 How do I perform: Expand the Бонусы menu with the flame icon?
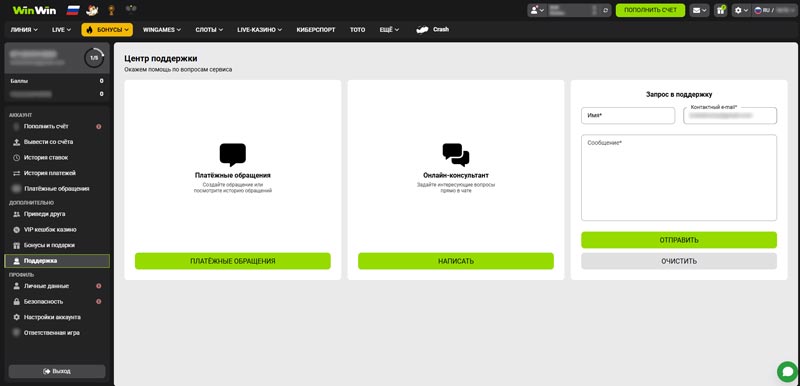pyautogui.click(x=107, y=30)
